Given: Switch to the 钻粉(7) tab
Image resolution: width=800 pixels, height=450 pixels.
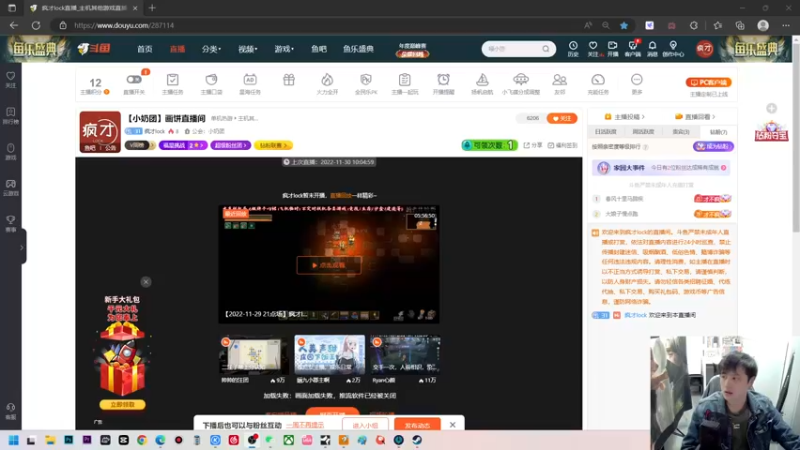Looking at the screenshot, I should click(x=718, y=132).
